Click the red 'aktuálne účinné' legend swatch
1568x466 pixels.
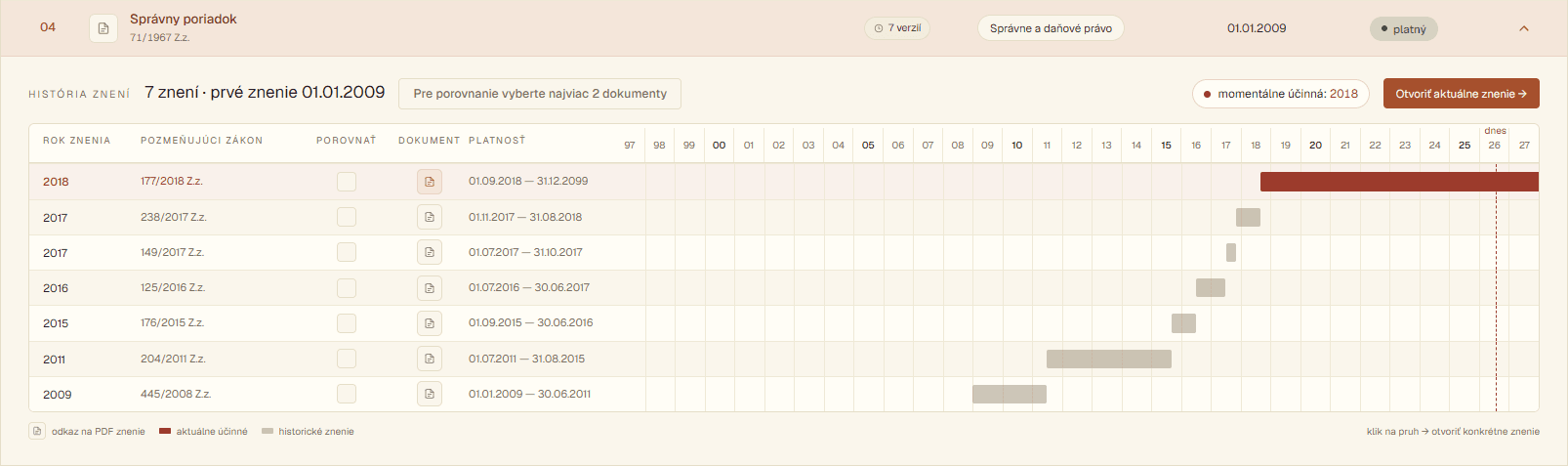tap(165, 431)
